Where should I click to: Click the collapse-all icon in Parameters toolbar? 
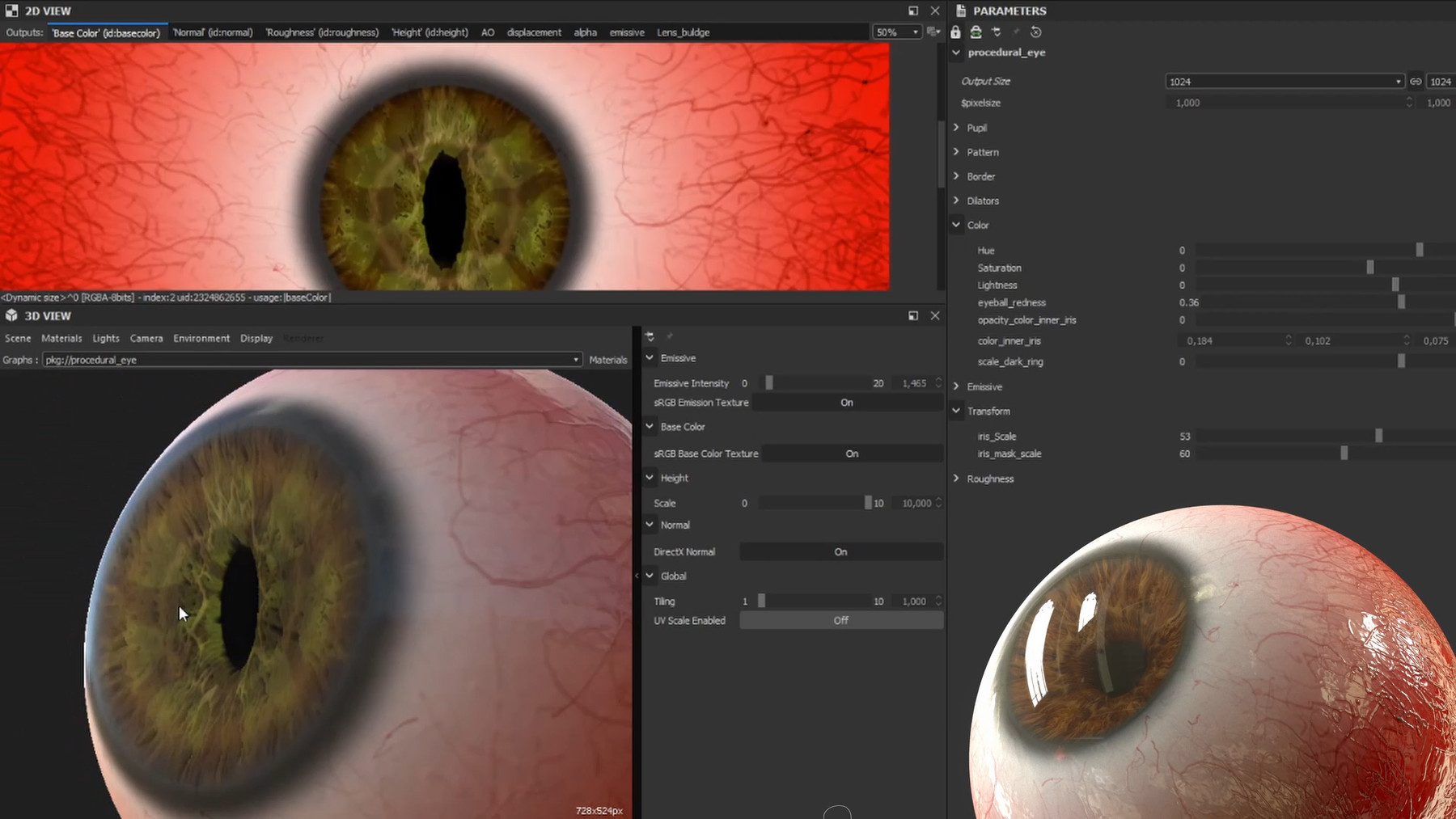[x=997, y=32]
